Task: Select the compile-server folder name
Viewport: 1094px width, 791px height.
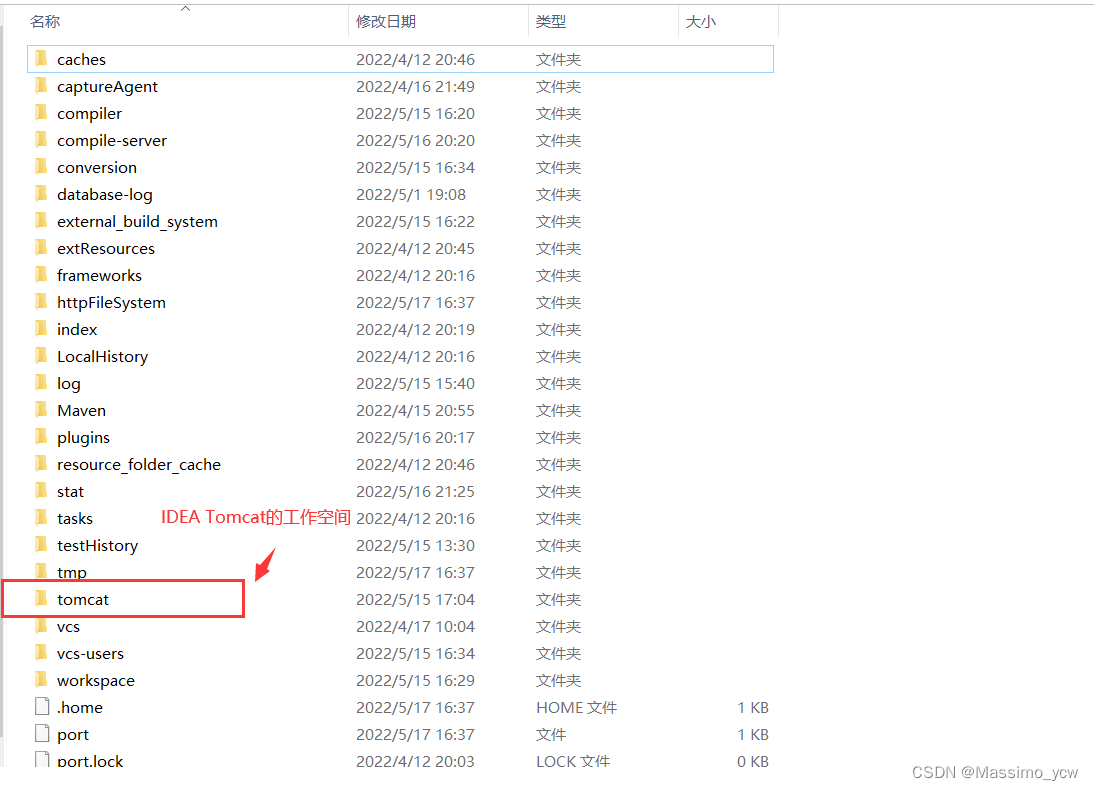Action: tap(112, 141)
